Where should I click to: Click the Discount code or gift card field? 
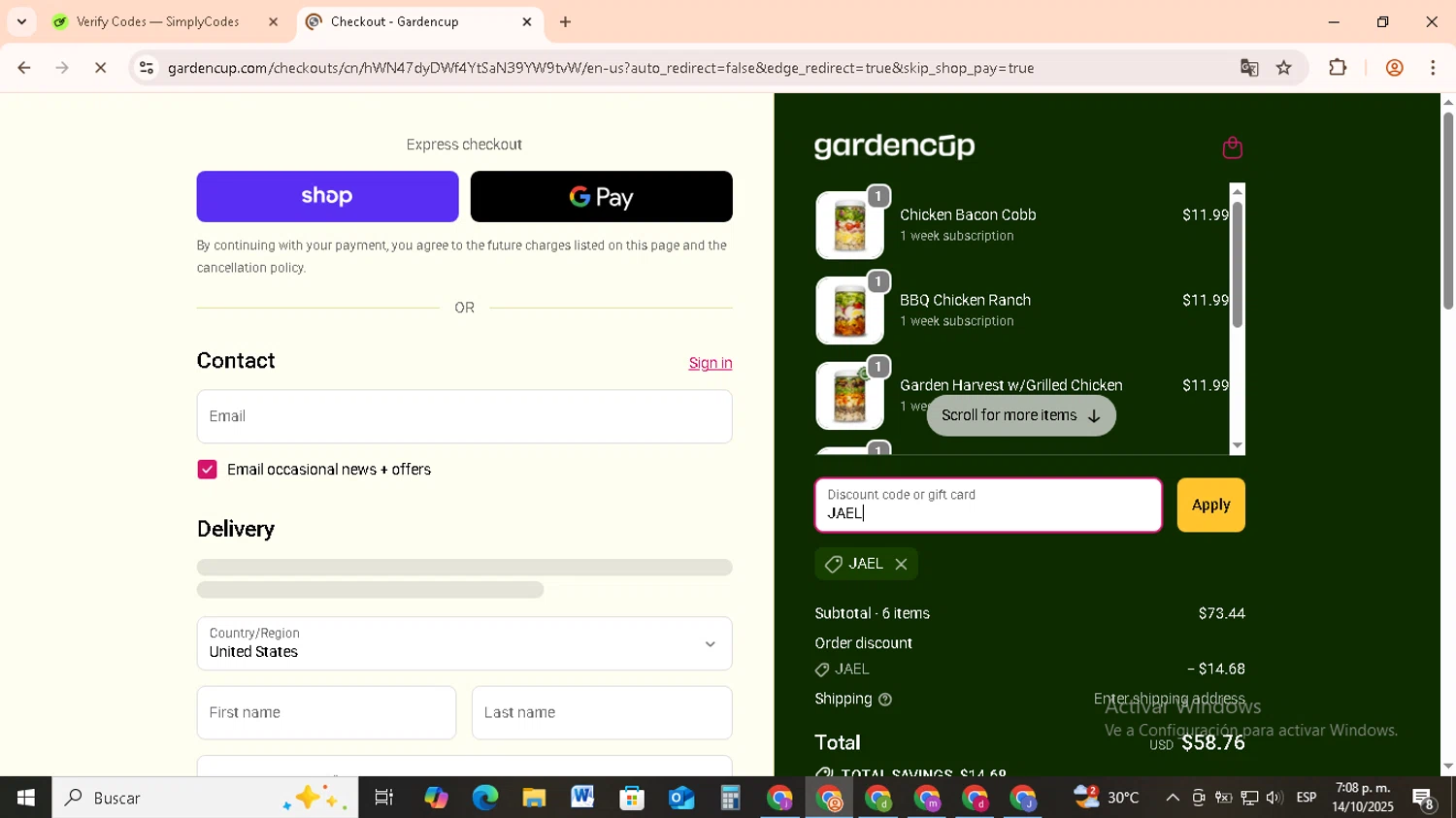click(988, 505)
